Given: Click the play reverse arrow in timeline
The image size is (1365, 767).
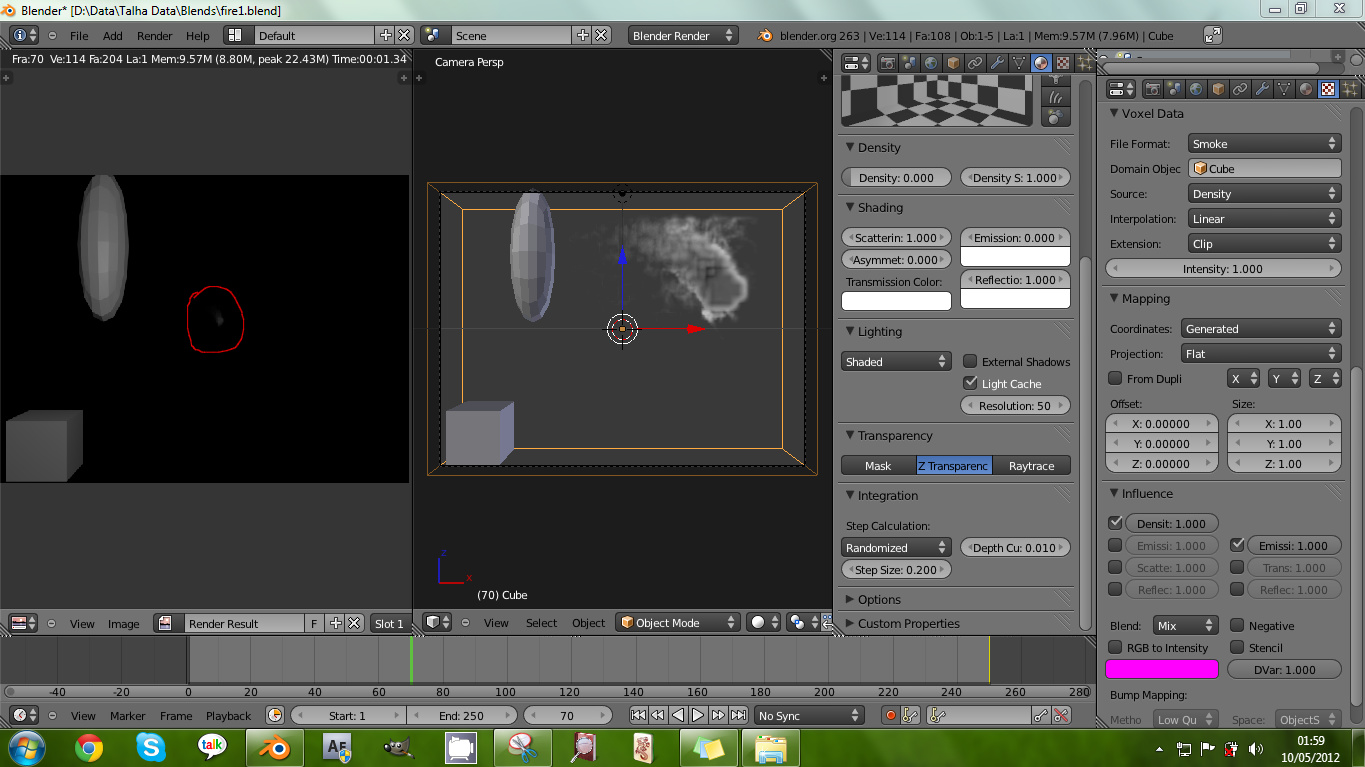Looking at the screenshot, I should (678, 715).
